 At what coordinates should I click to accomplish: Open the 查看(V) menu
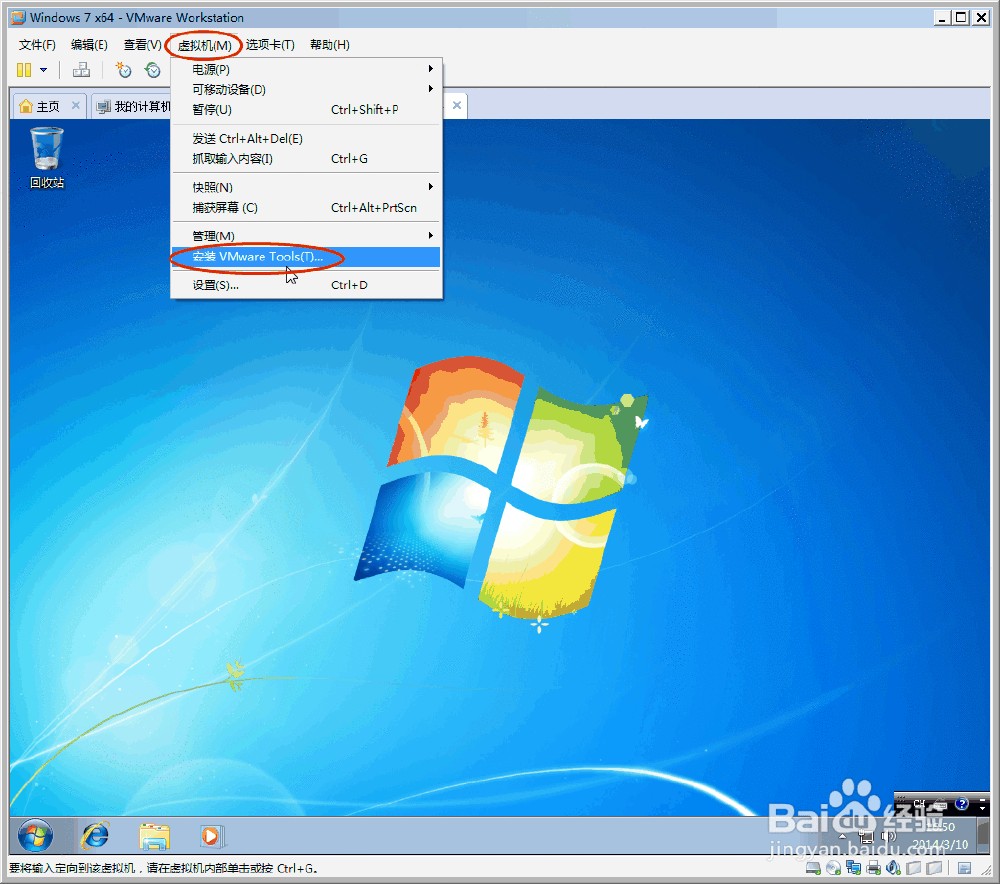point(142,45)
